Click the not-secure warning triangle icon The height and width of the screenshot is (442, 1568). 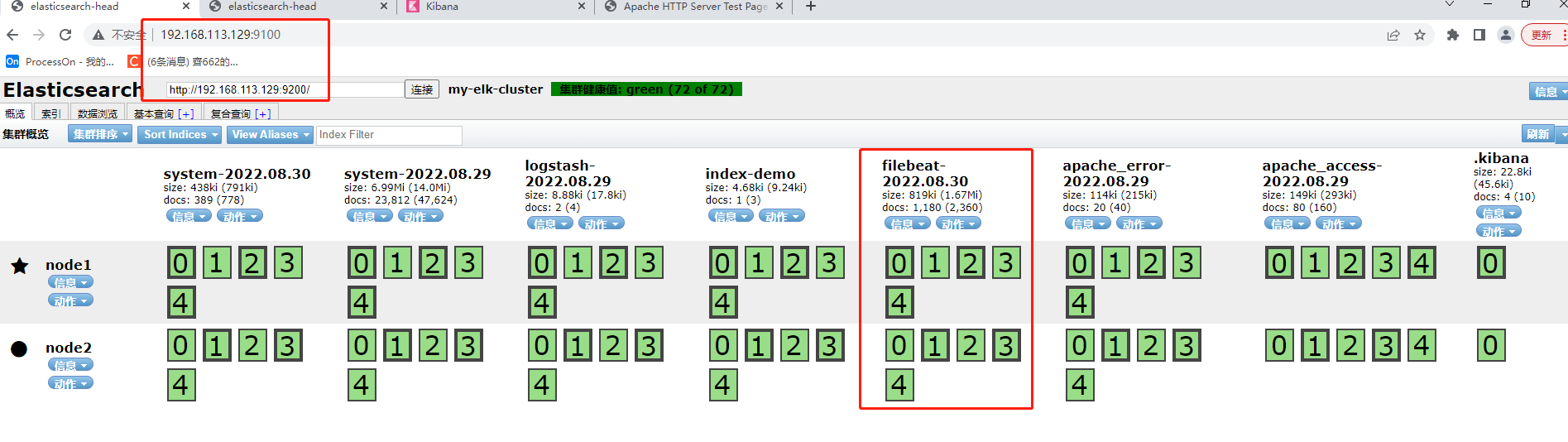98,35
